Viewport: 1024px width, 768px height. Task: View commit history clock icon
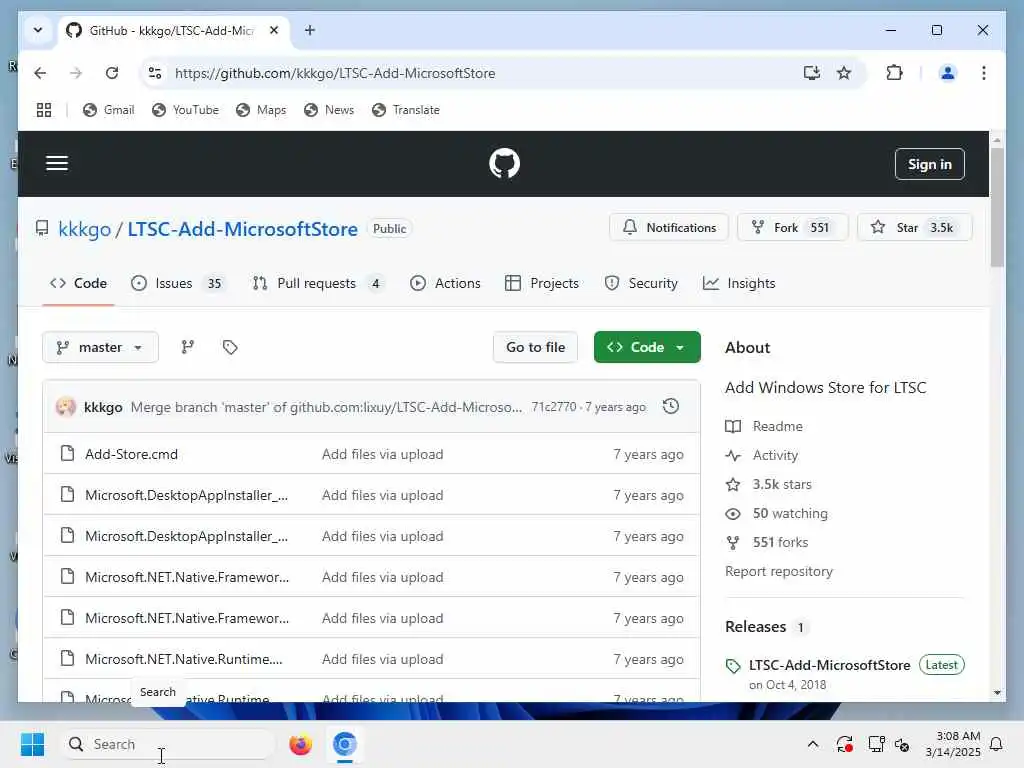click(x=671, y=406)
